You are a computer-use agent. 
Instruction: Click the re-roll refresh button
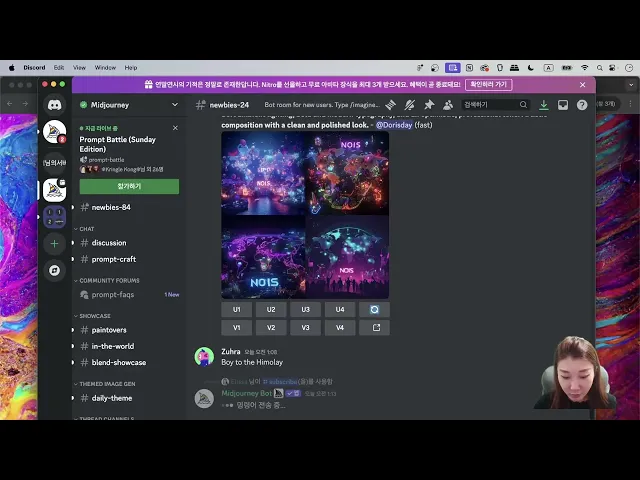[x=374, y=310]
